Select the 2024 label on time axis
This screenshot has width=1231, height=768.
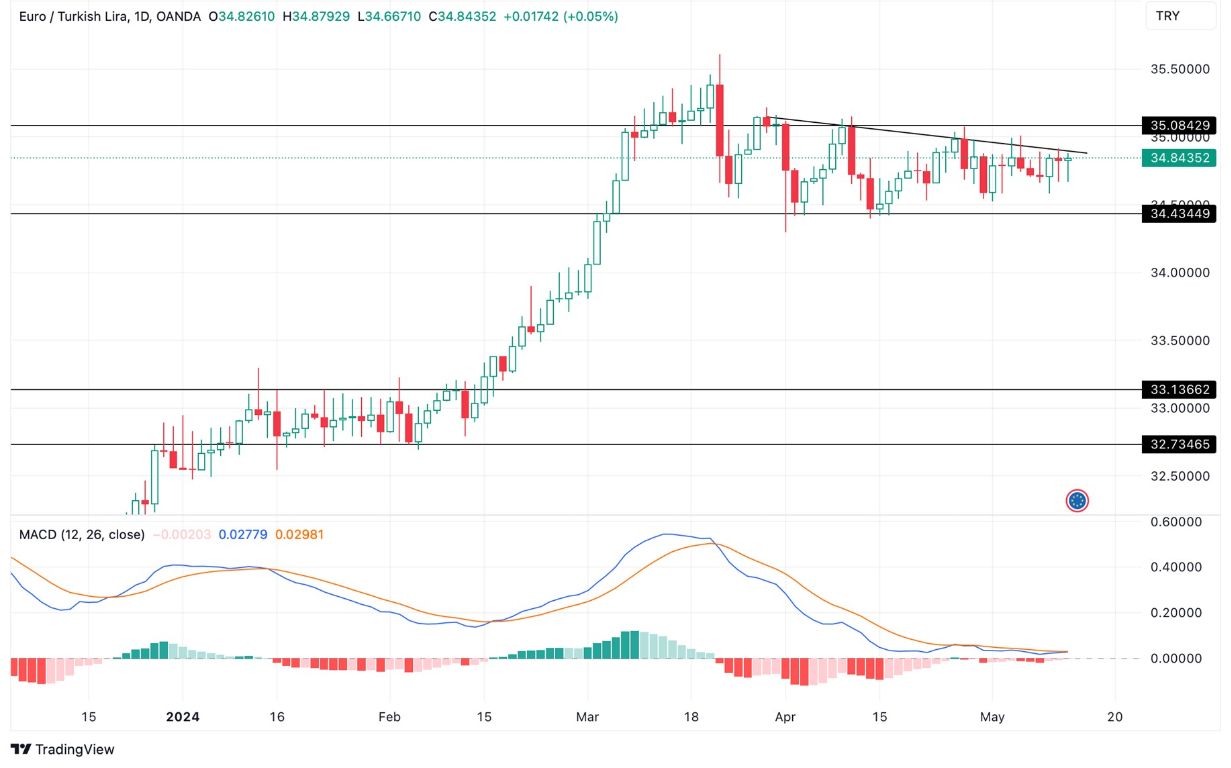pos(183,717)
